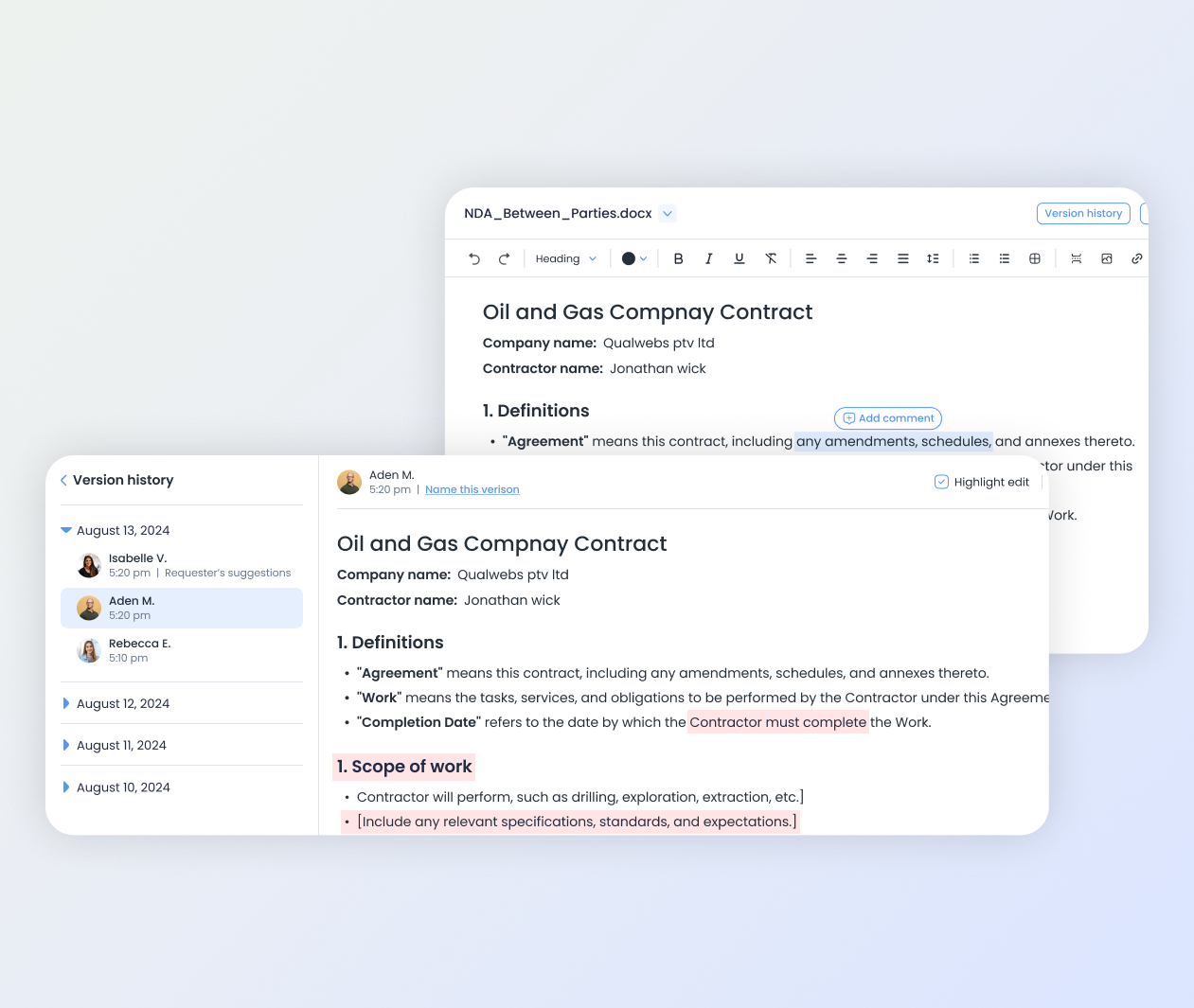This screenshot has height=1008, width=1194.
Task: Click the undo arrow icon
Action: (474, 258)
